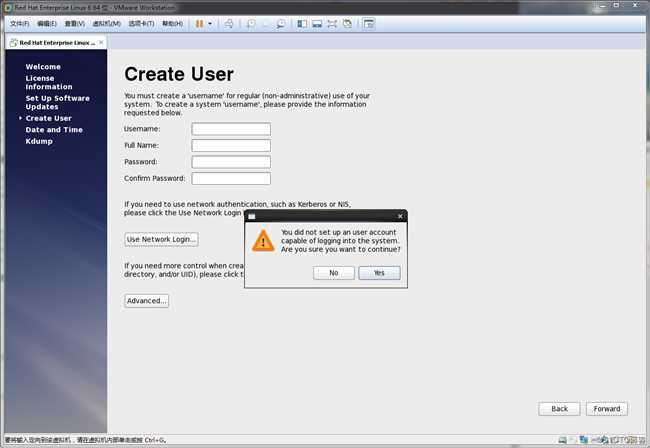Click the Unity mode toolbar icon

pos(347,24)
